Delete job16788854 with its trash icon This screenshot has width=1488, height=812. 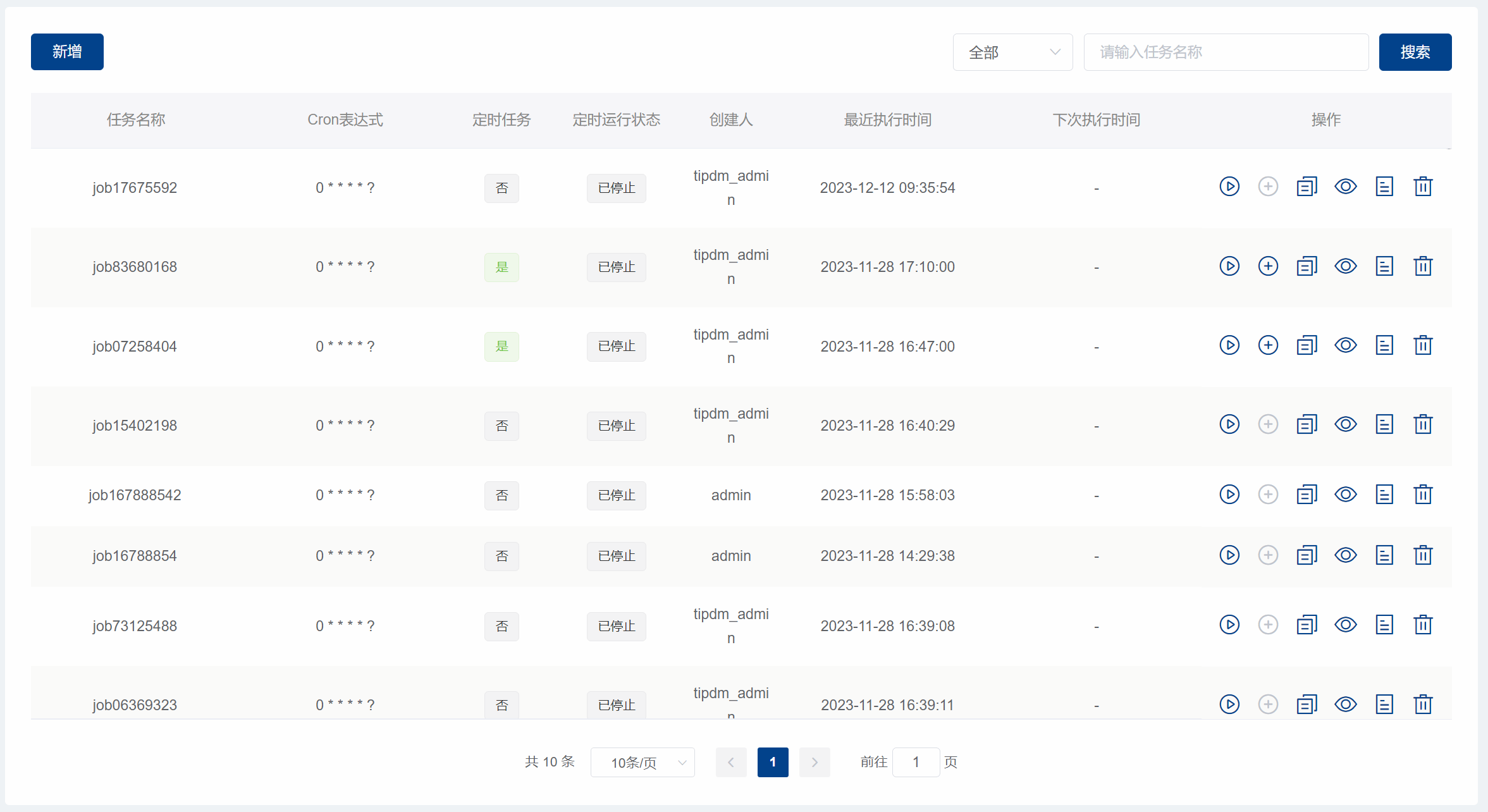point(1422,555)
